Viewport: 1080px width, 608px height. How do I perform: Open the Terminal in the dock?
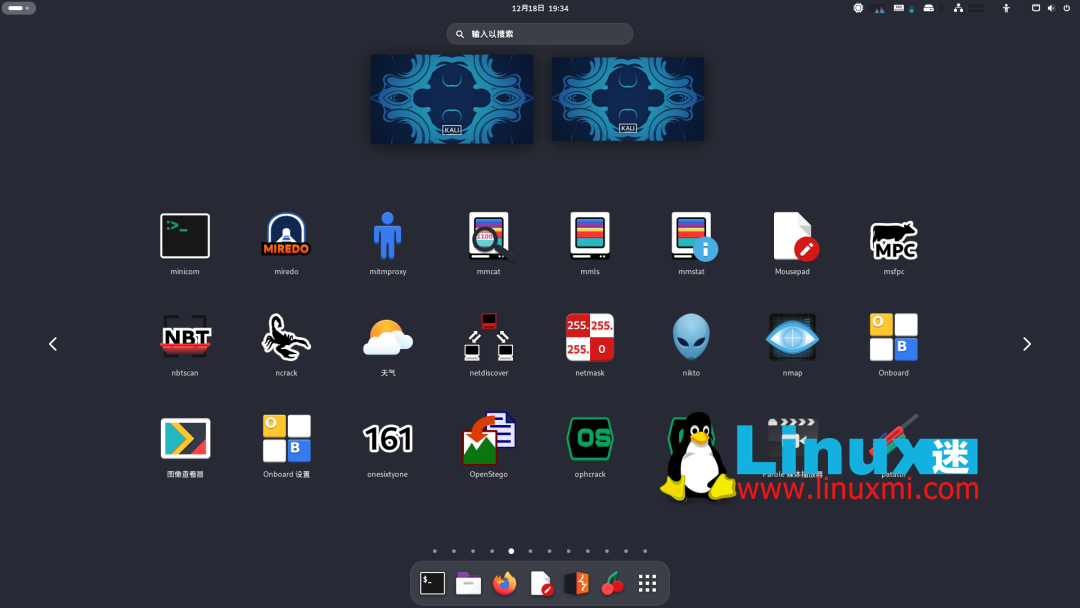tap(433, 583)
